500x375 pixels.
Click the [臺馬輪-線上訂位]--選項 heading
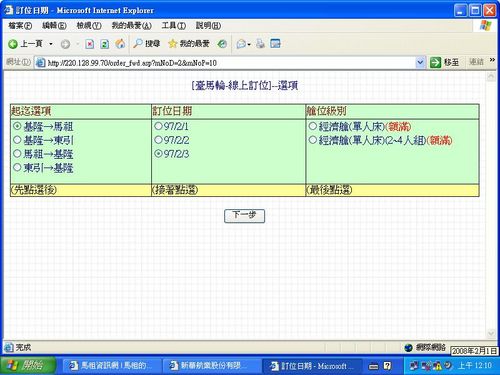pyautogui.click(x=245, y=86)
